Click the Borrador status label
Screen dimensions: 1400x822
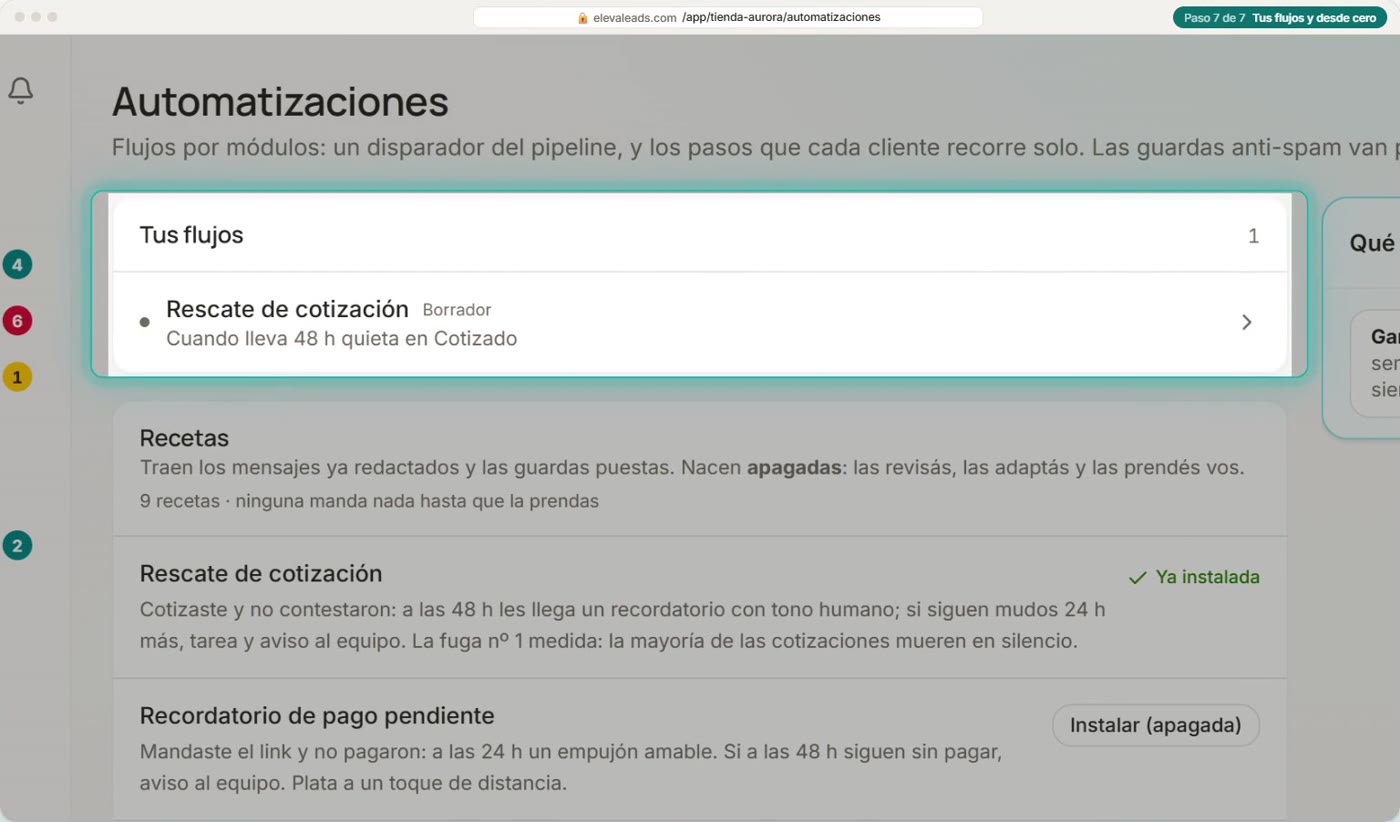click(x=457, y=310)
